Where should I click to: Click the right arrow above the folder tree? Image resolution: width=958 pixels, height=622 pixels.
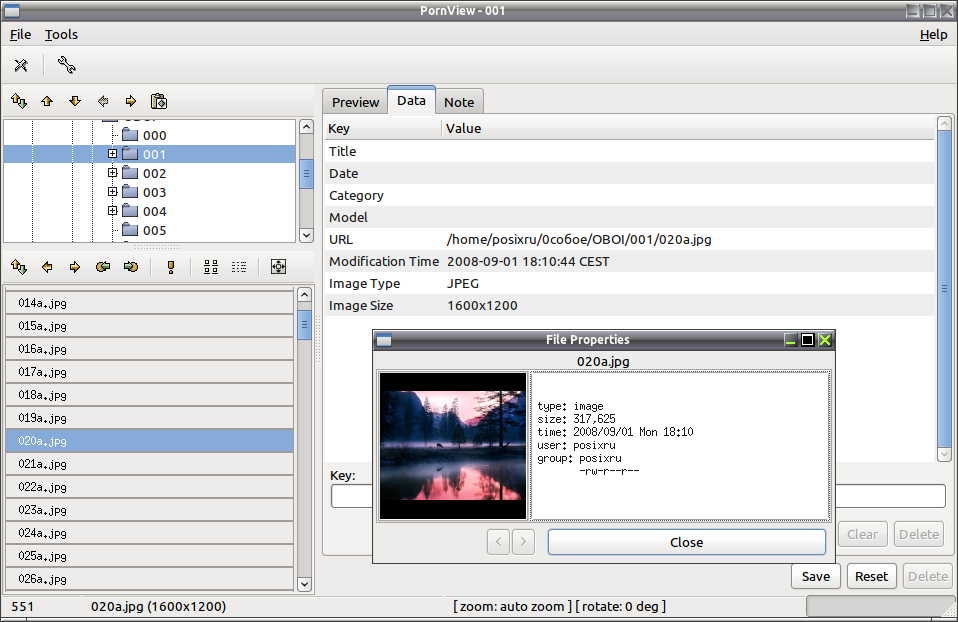click(x=131, y=101)
